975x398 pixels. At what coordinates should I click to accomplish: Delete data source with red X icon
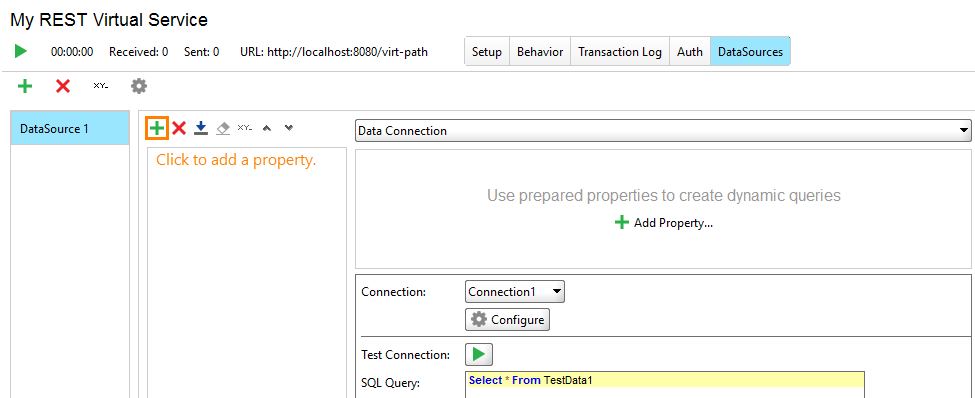[63, 86]
